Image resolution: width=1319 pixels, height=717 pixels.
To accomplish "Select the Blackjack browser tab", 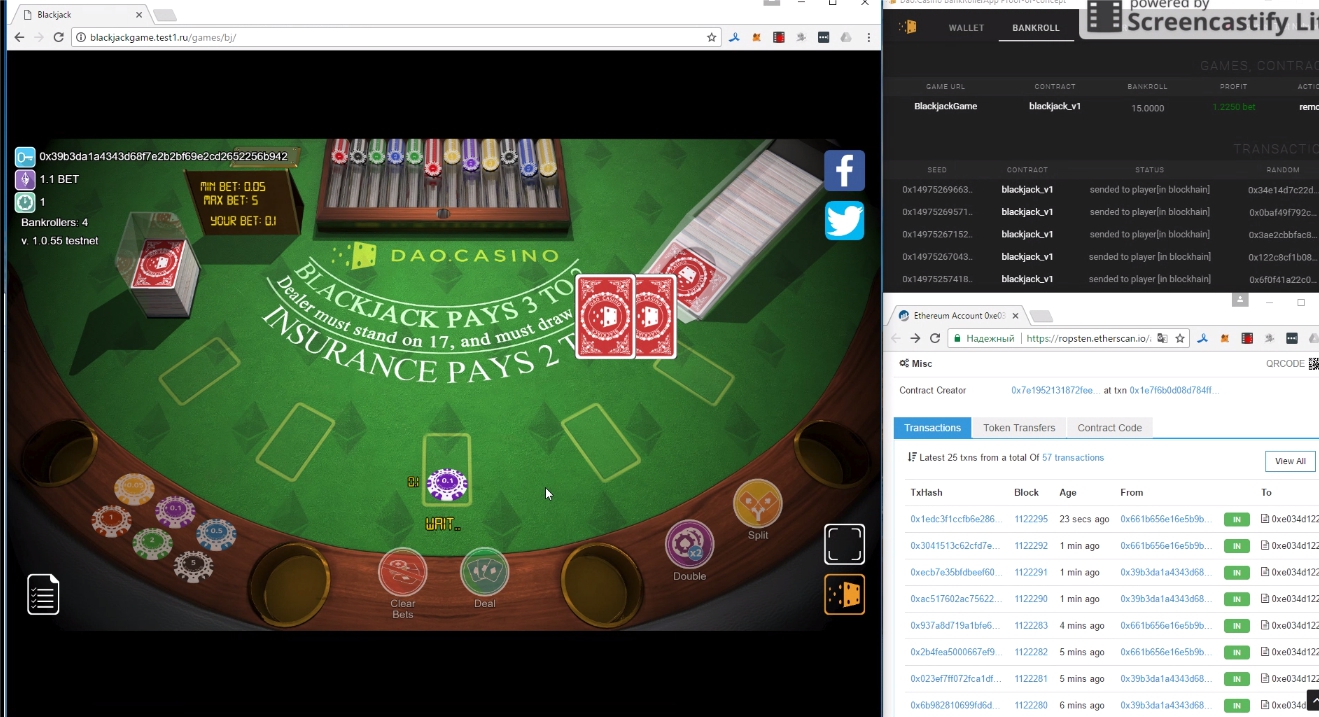I will click(x=81, y=15).
